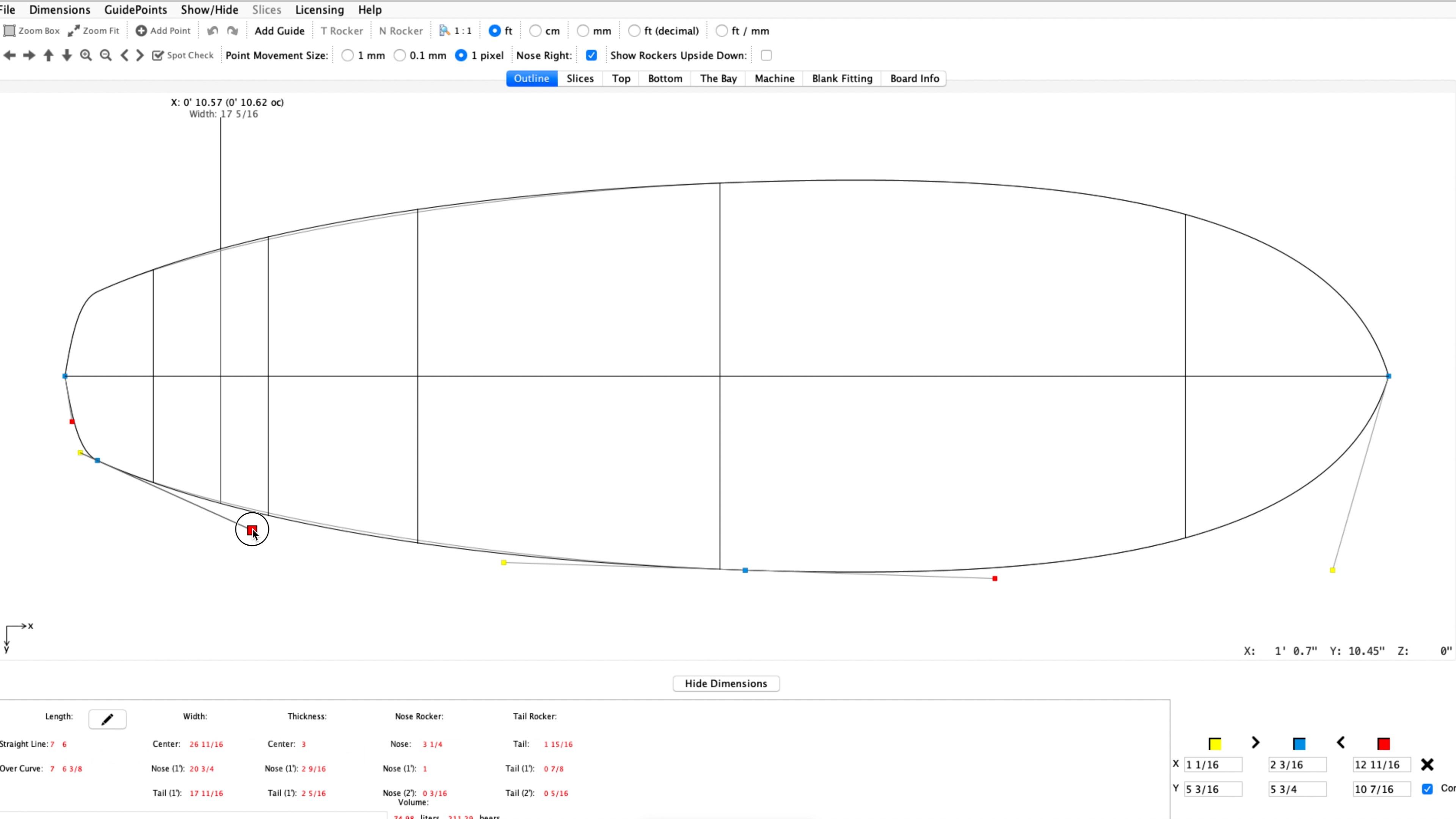
Task: Click the blue control point swatch
Action: [x=1299, y=744]
